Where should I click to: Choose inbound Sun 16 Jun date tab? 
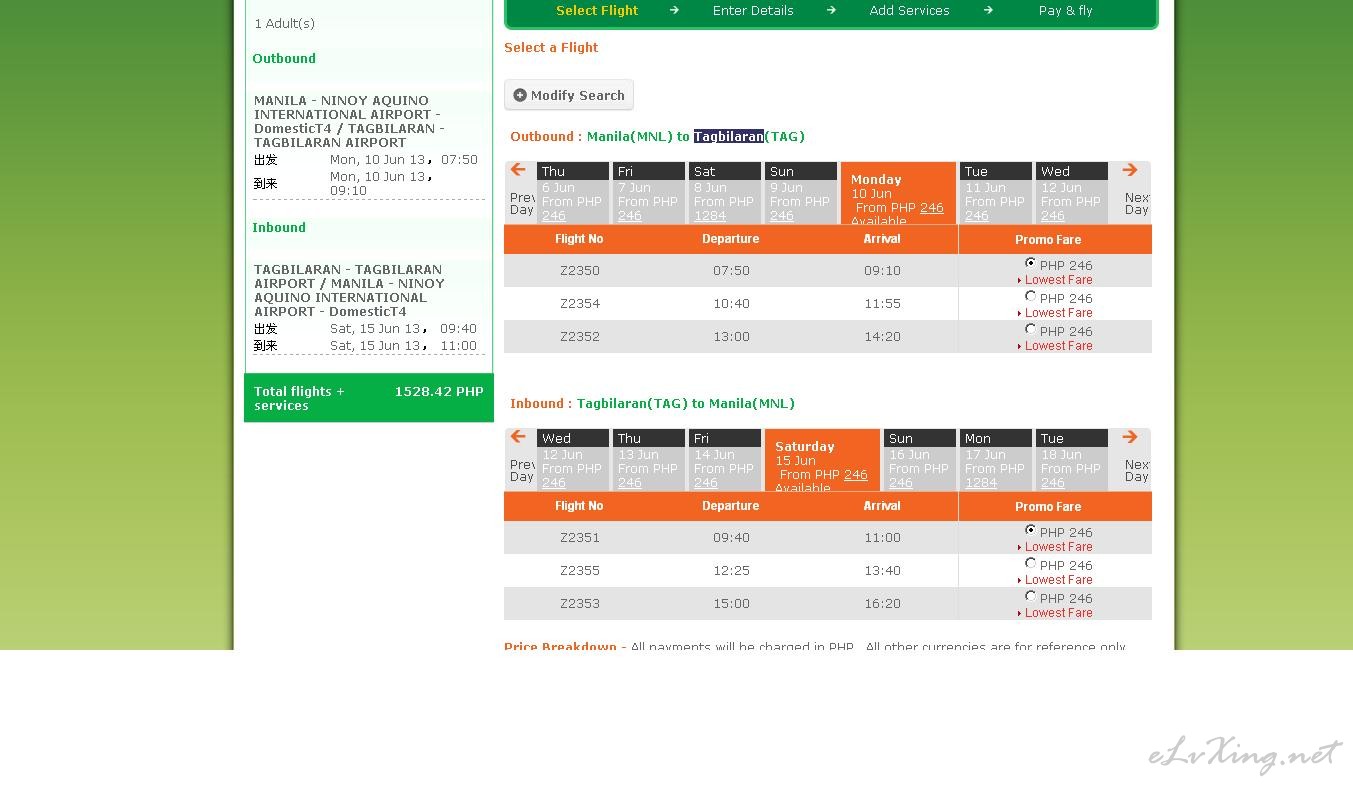click(920, 460)
